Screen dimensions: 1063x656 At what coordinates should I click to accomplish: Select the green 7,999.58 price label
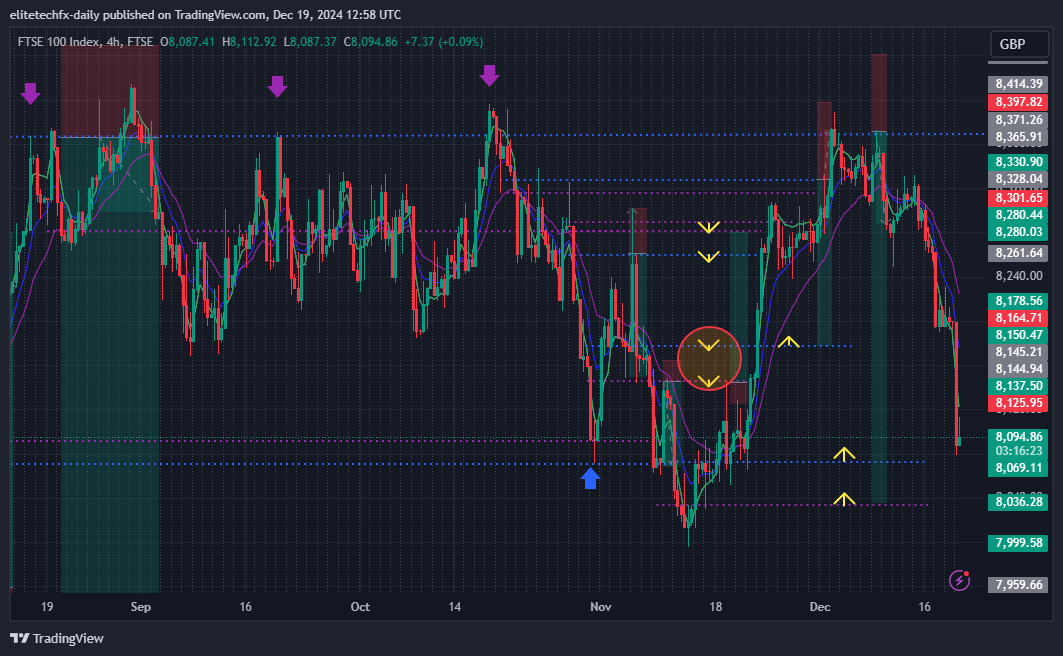coord(1018,544)
